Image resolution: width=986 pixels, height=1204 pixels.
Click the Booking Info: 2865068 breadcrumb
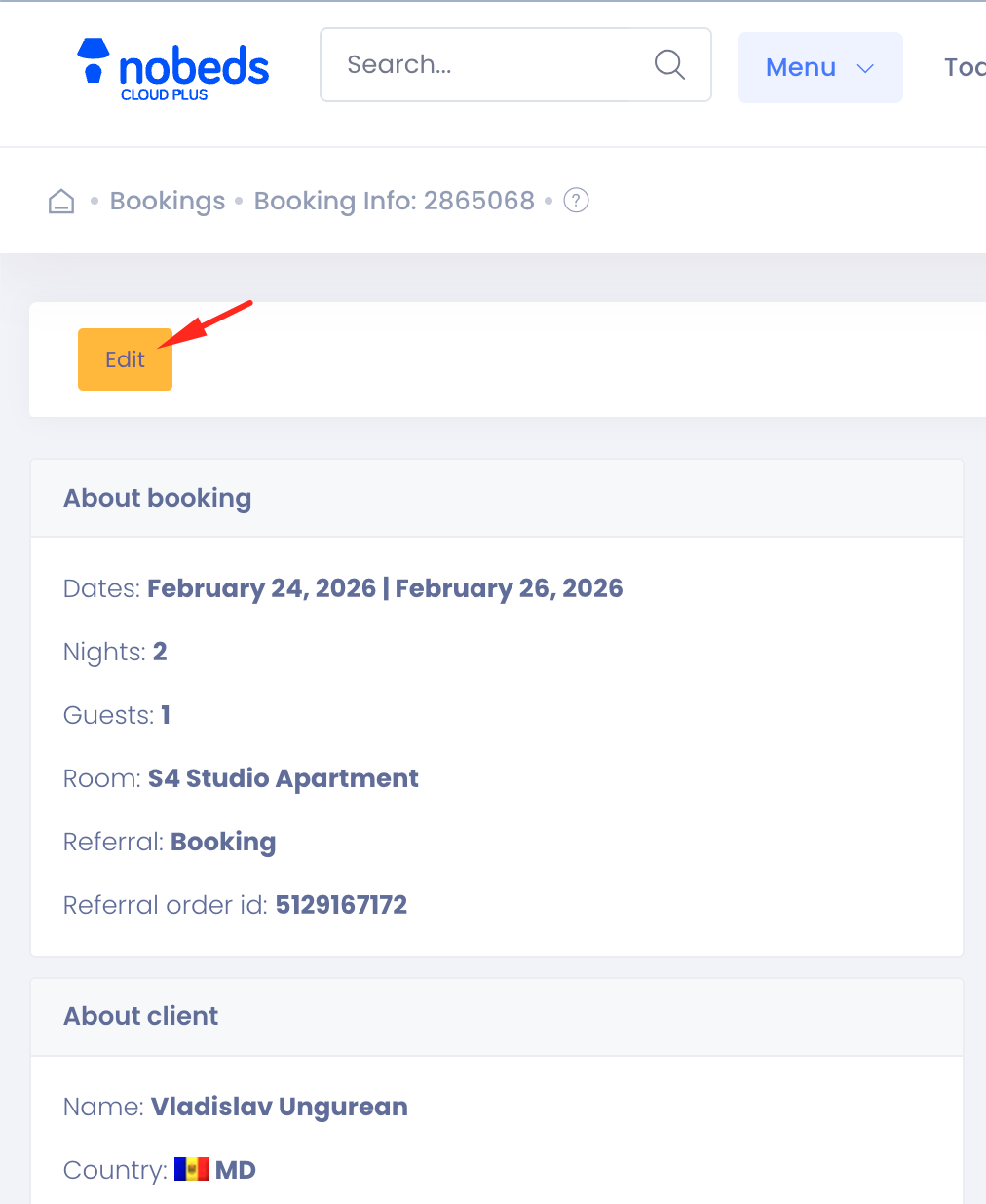point(394,201)
